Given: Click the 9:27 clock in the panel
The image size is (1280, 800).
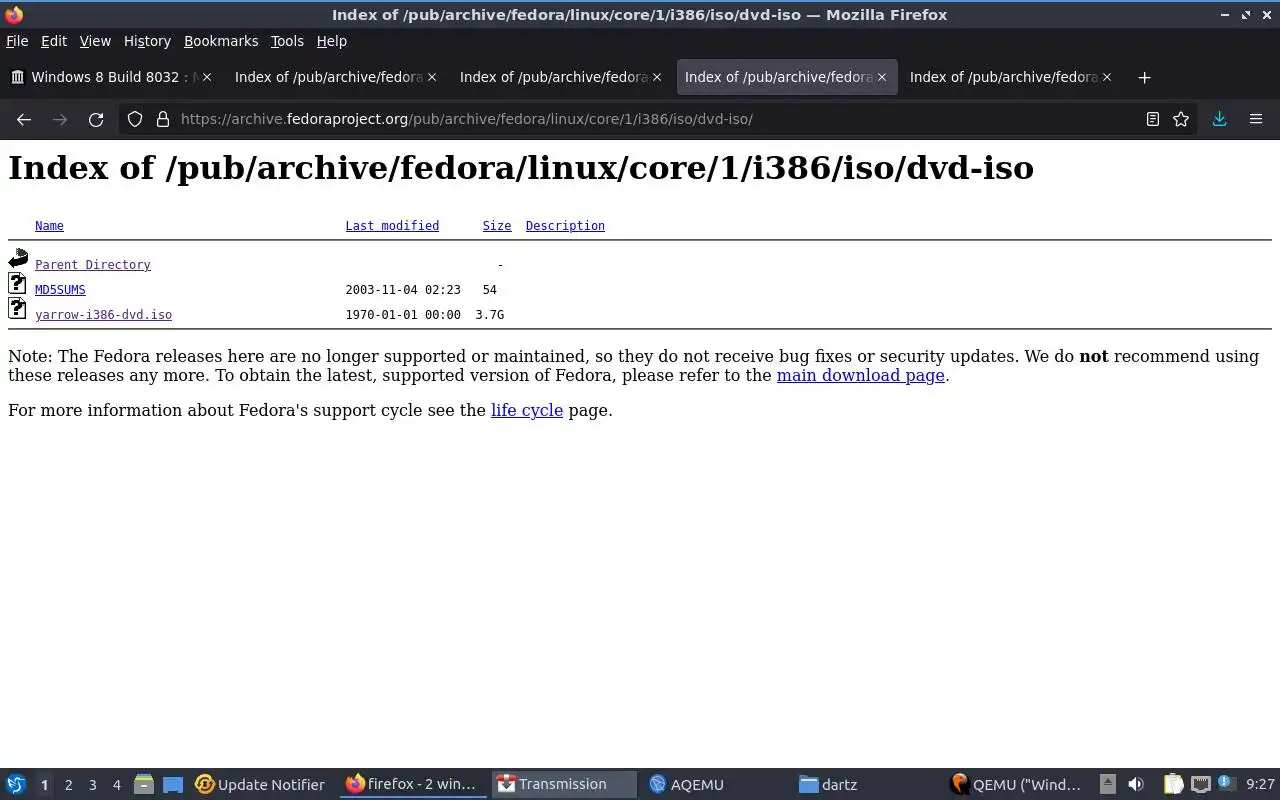Looking at the screenshot, I should [x=1260, y=785].
